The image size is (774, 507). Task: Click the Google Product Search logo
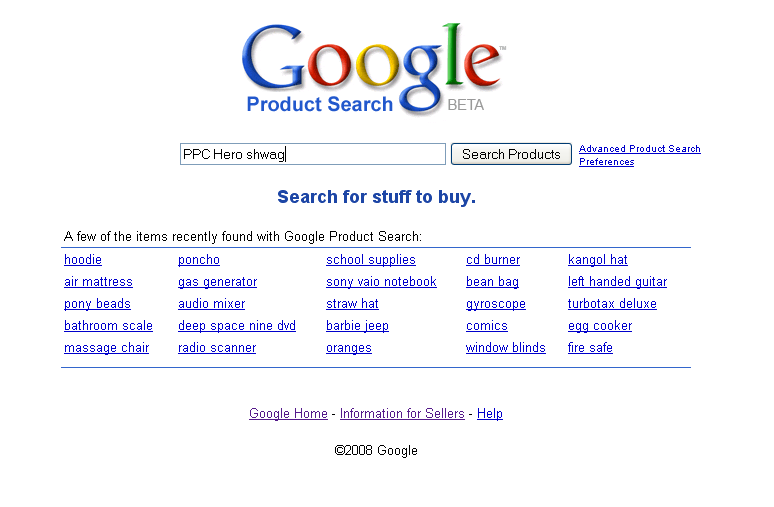pyautogui.click(x=374, y=69)
